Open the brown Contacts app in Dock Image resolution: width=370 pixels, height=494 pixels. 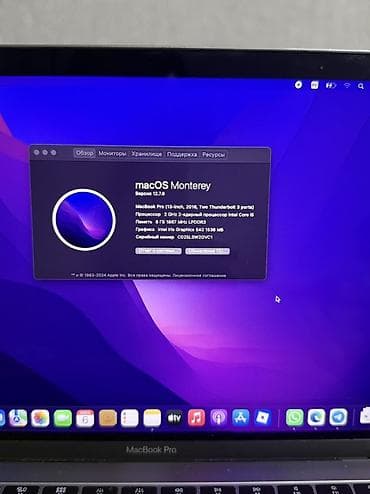(x=108, y=418)
